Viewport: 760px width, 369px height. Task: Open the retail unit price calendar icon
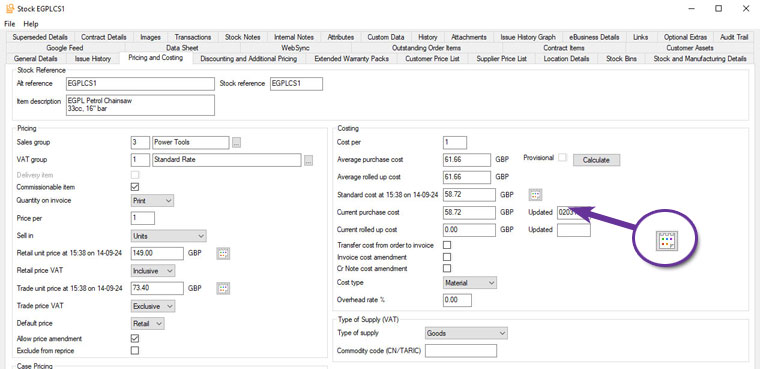223,254
